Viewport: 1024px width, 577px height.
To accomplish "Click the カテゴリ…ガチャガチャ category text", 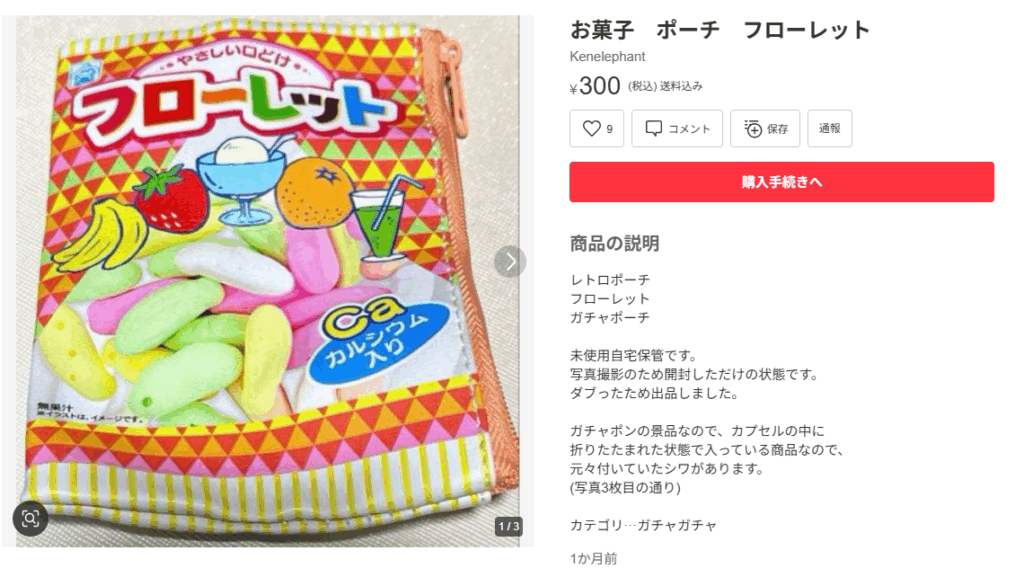I will [x=643, y=525].
